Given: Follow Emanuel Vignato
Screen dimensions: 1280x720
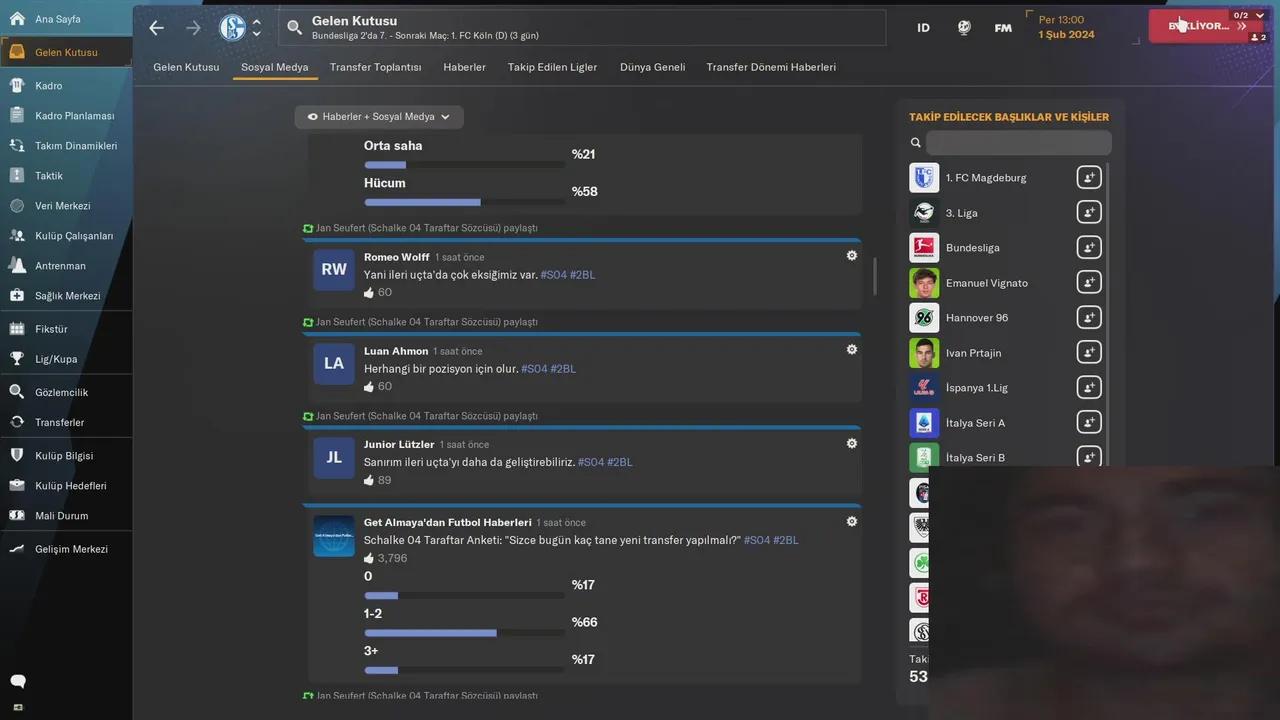Looking at the screenshot, I should tap(1089, 282).
